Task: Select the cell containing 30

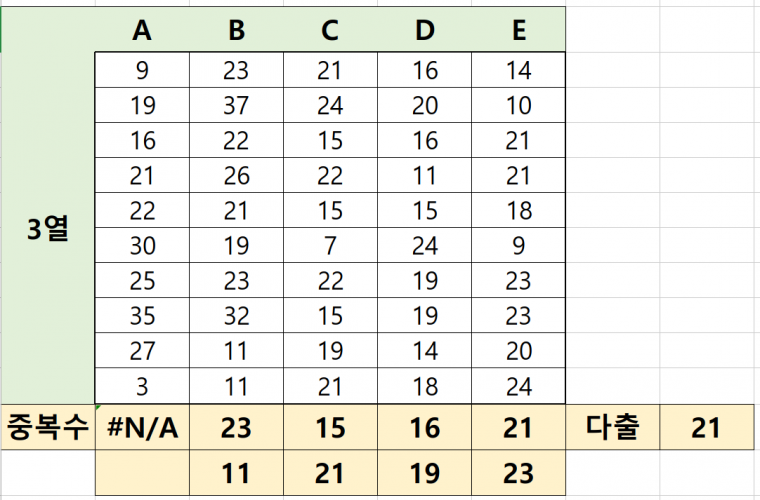Action: point(142,246)
